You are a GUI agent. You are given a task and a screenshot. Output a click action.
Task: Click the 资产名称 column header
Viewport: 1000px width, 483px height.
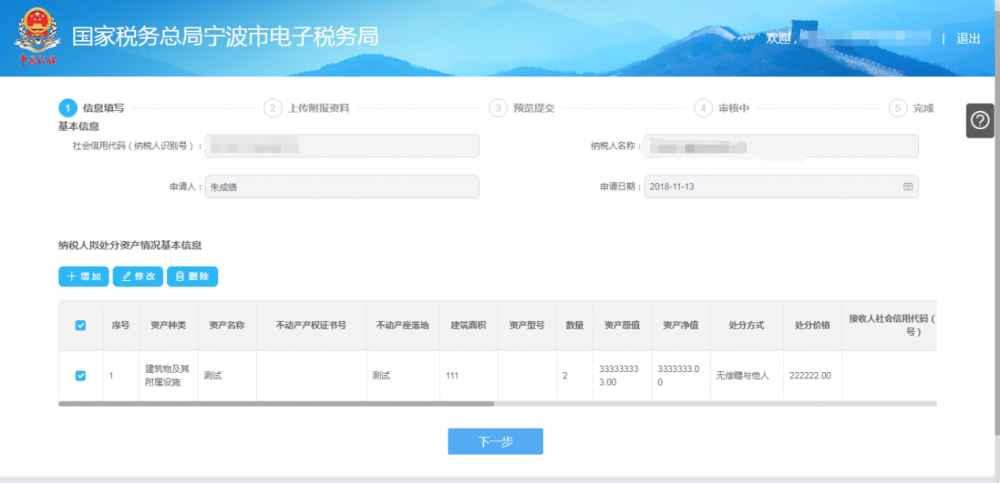[x=227, y=325]
